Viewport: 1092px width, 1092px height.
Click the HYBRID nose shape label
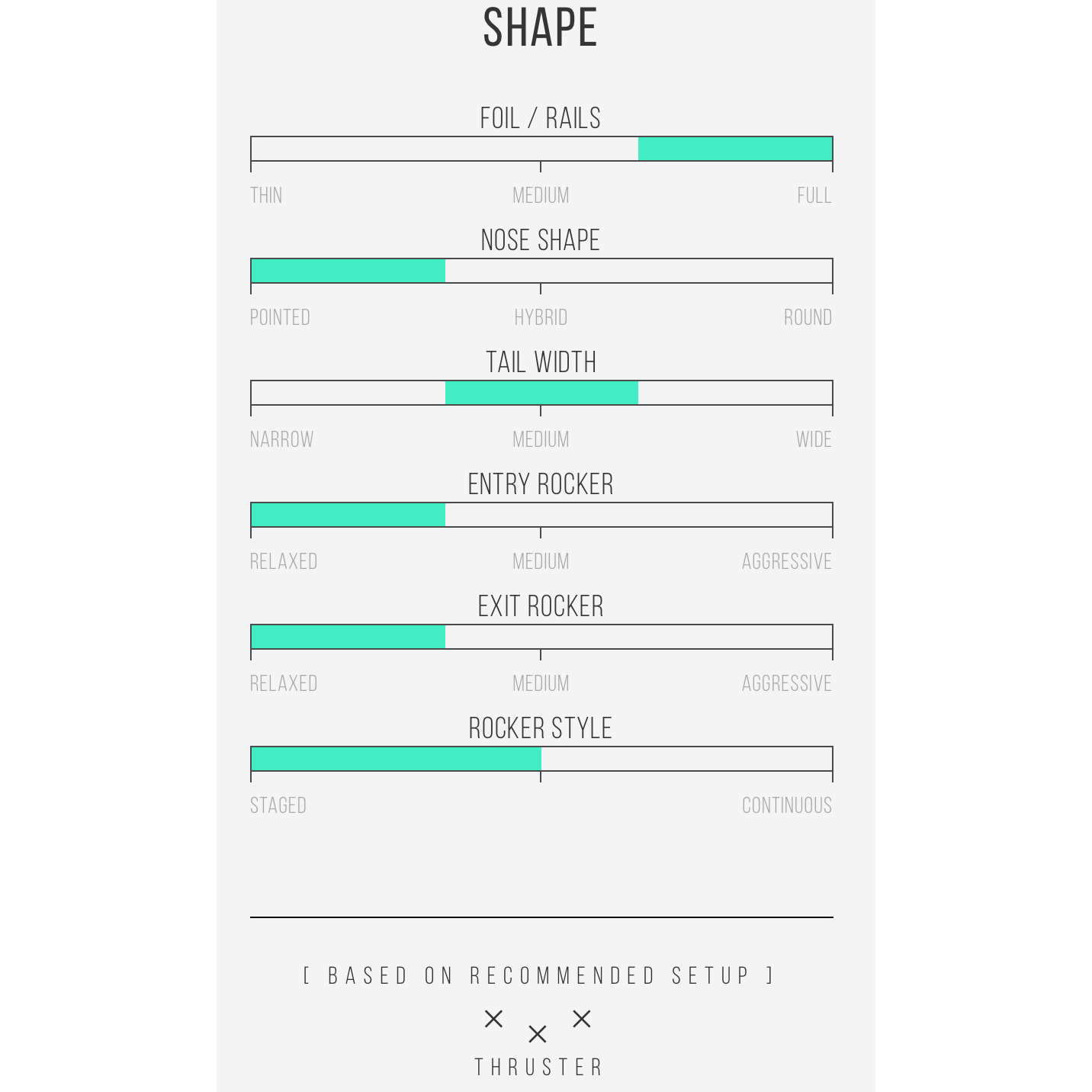click(x=541, y=318)
